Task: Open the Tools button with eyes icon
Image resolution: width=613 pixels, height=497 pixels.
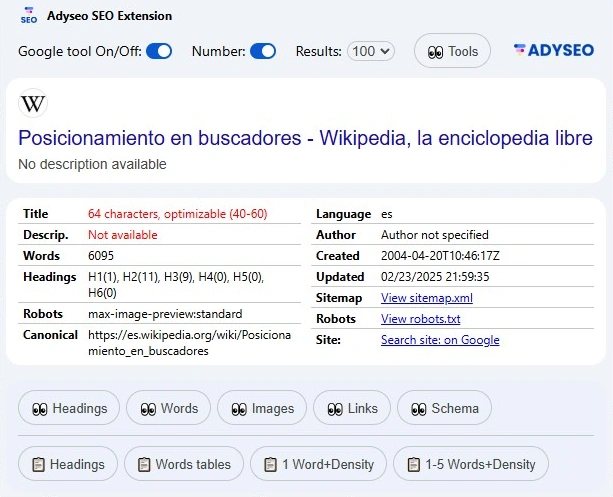Action: tap(452, 51)
